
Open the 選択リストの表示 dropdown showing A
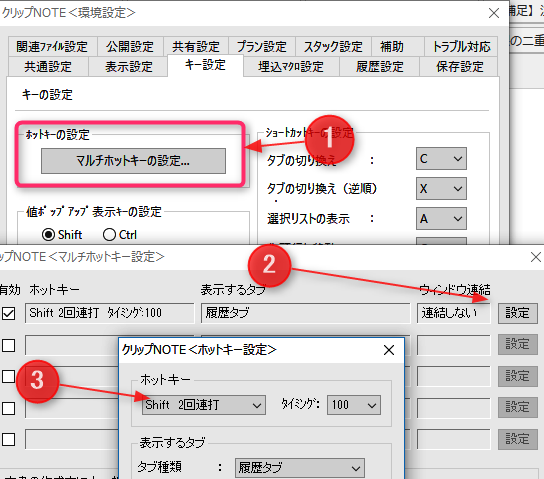tap(441, 219)
